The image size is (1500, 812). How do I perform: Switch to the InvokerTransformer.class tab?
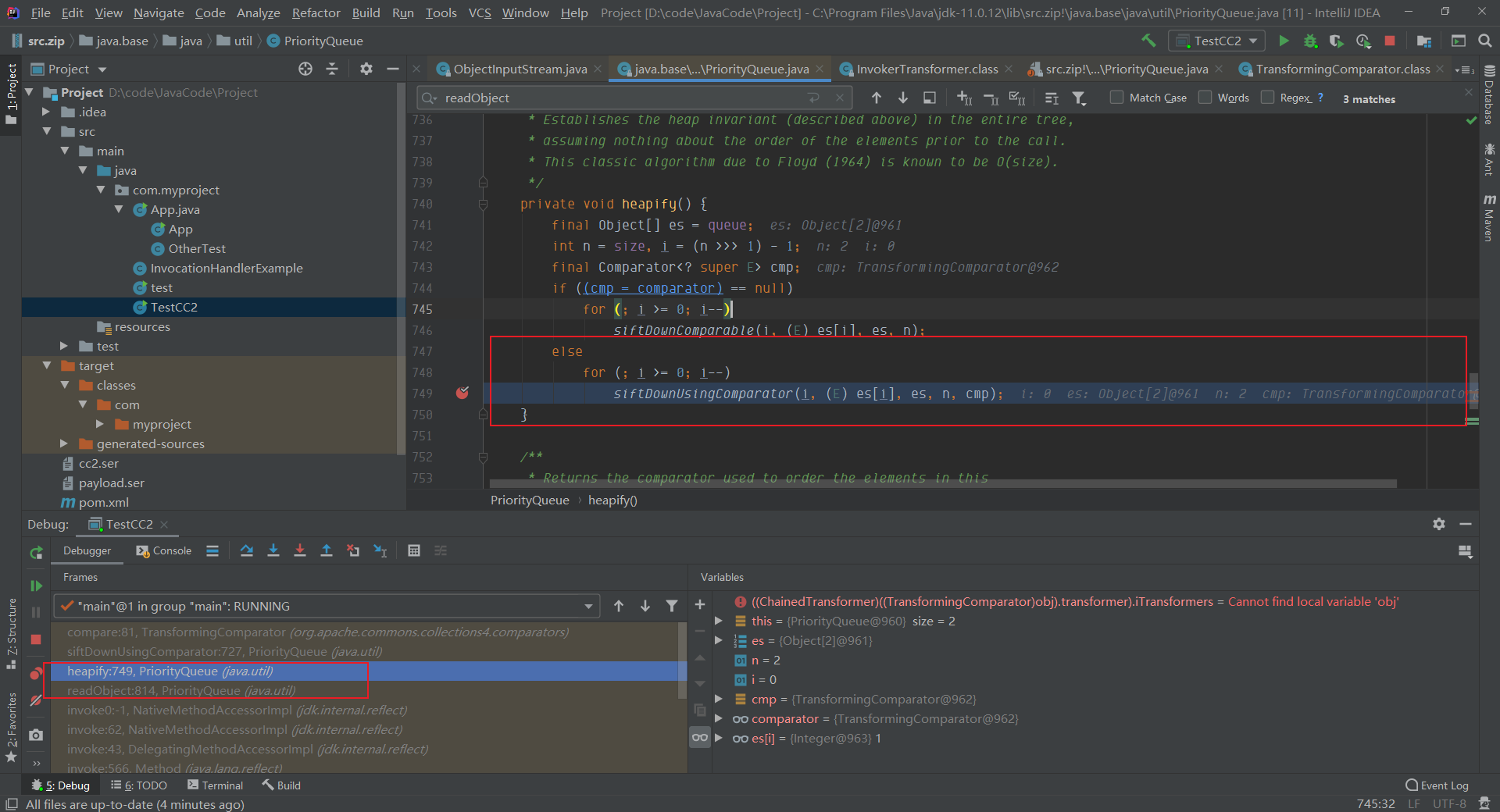(x=927, y=69)
